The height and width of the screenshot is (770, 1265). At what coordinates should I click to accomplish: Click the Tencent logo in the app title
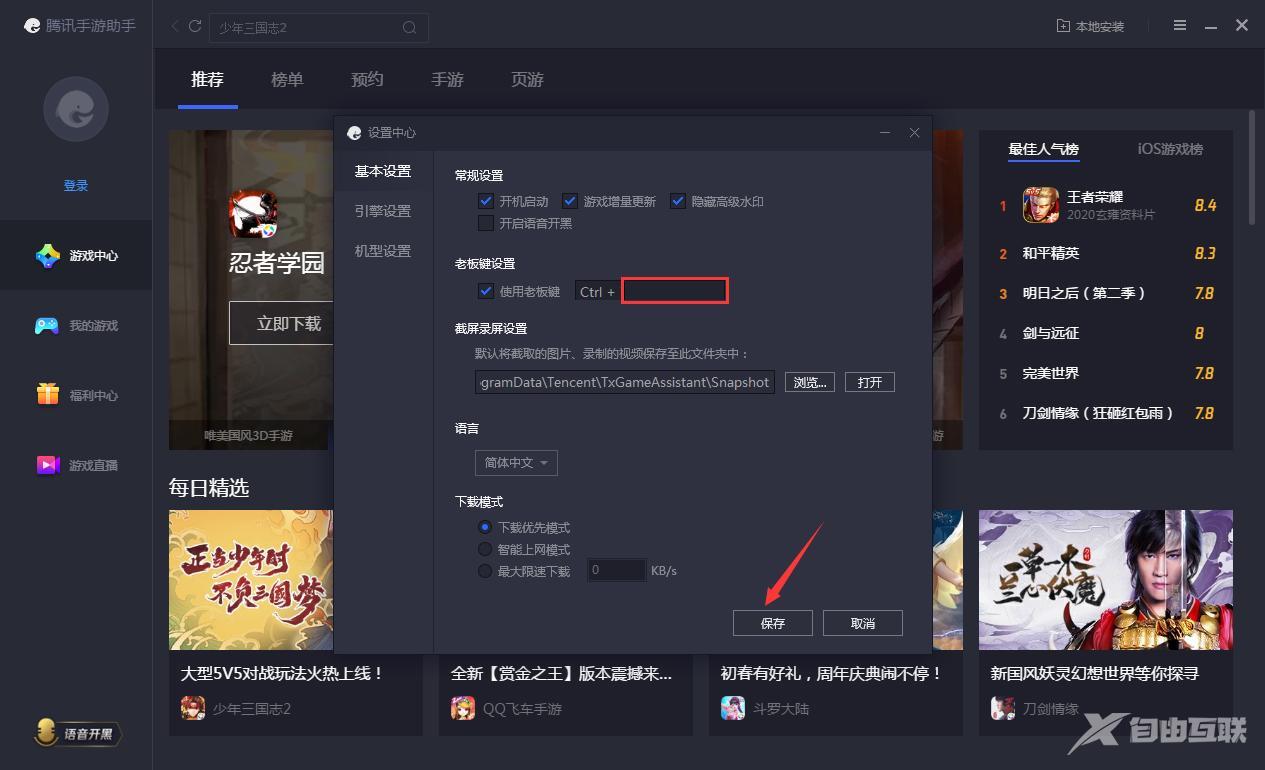[x=33, y=26]
